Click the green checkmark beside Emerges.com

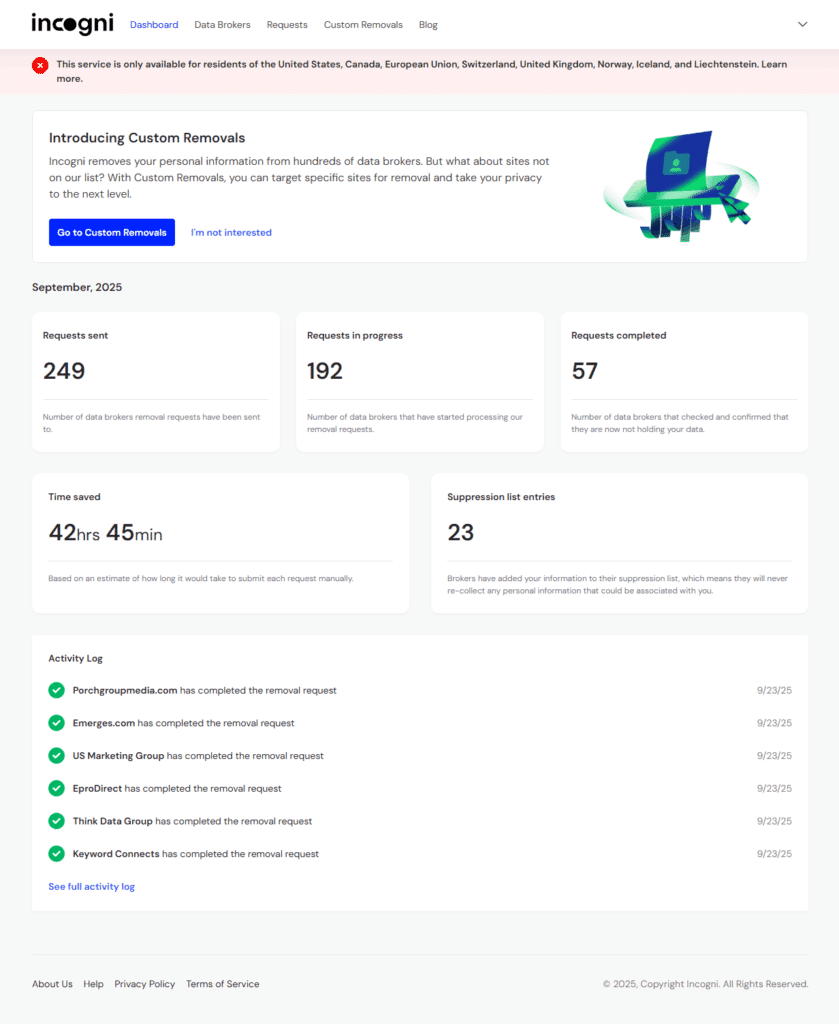(x=56, y=723)
